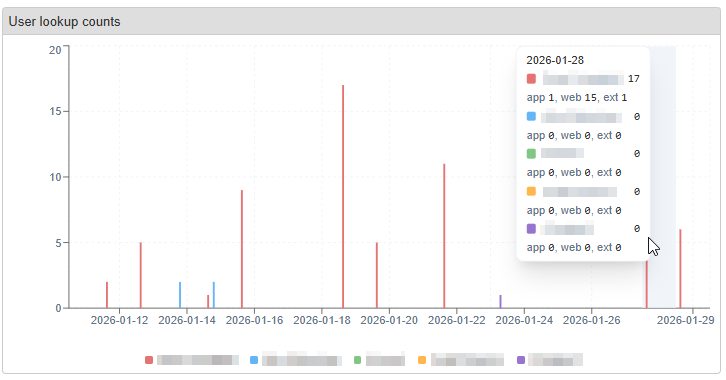Click the y-axis label '20'

pyautogui.click(x=55, y=50)
